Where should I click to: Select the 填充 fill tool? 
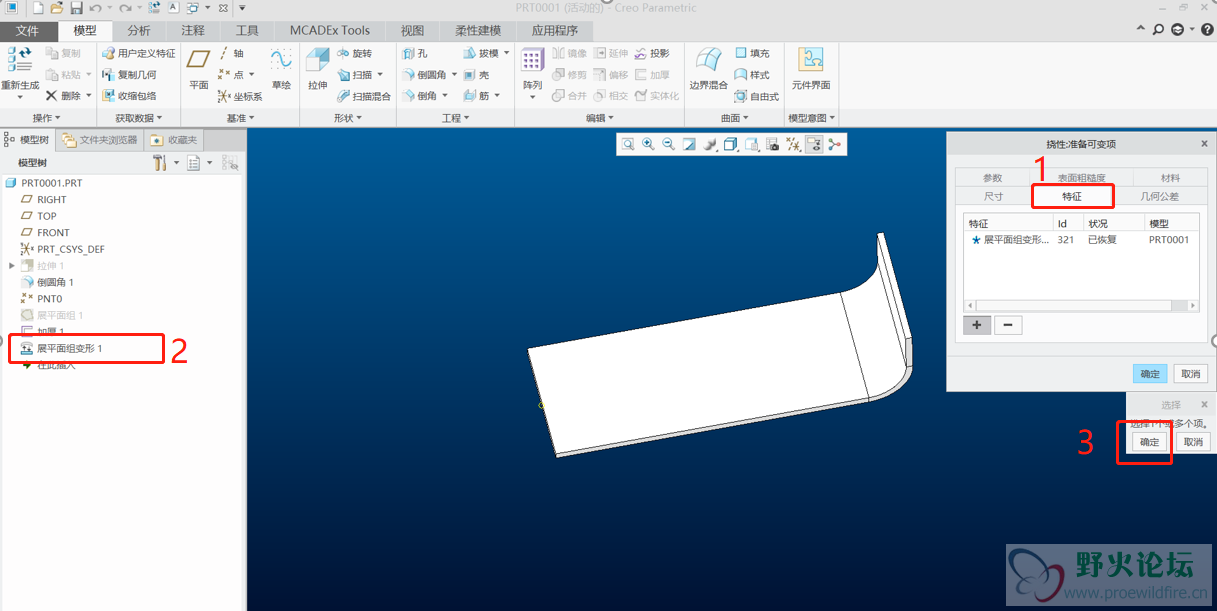pyautogui.click(x=752, y=53)
